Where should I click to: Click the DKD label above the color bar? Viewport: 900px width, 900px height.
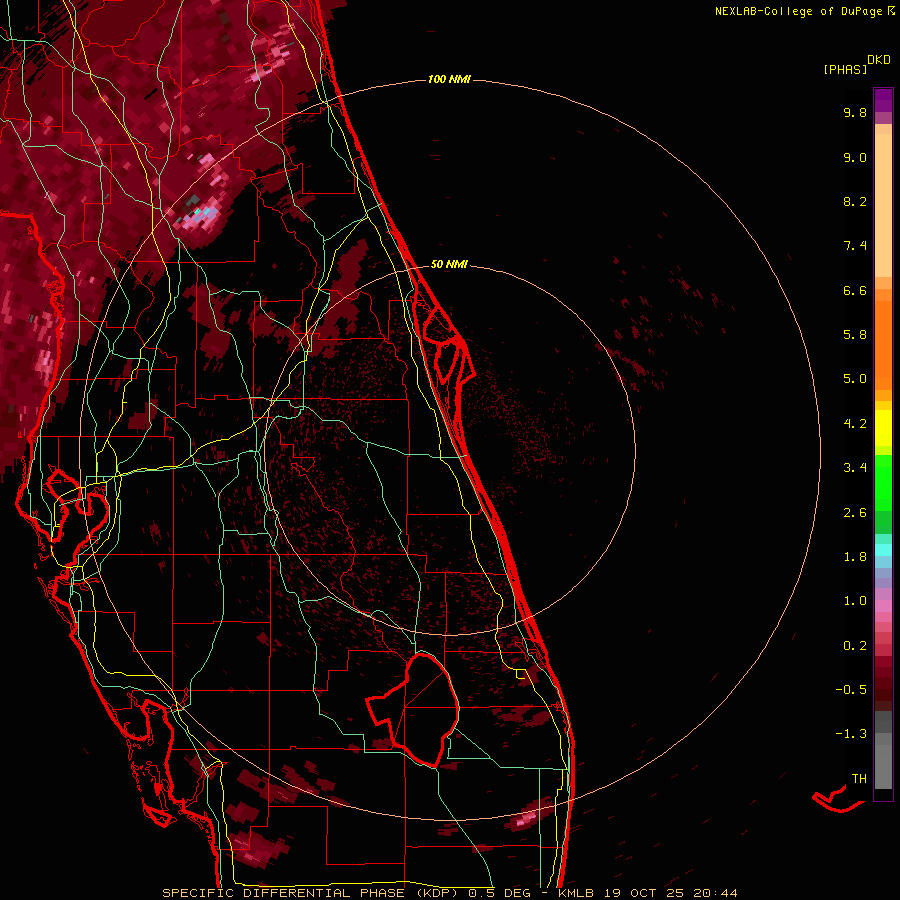tap(878, 60)
